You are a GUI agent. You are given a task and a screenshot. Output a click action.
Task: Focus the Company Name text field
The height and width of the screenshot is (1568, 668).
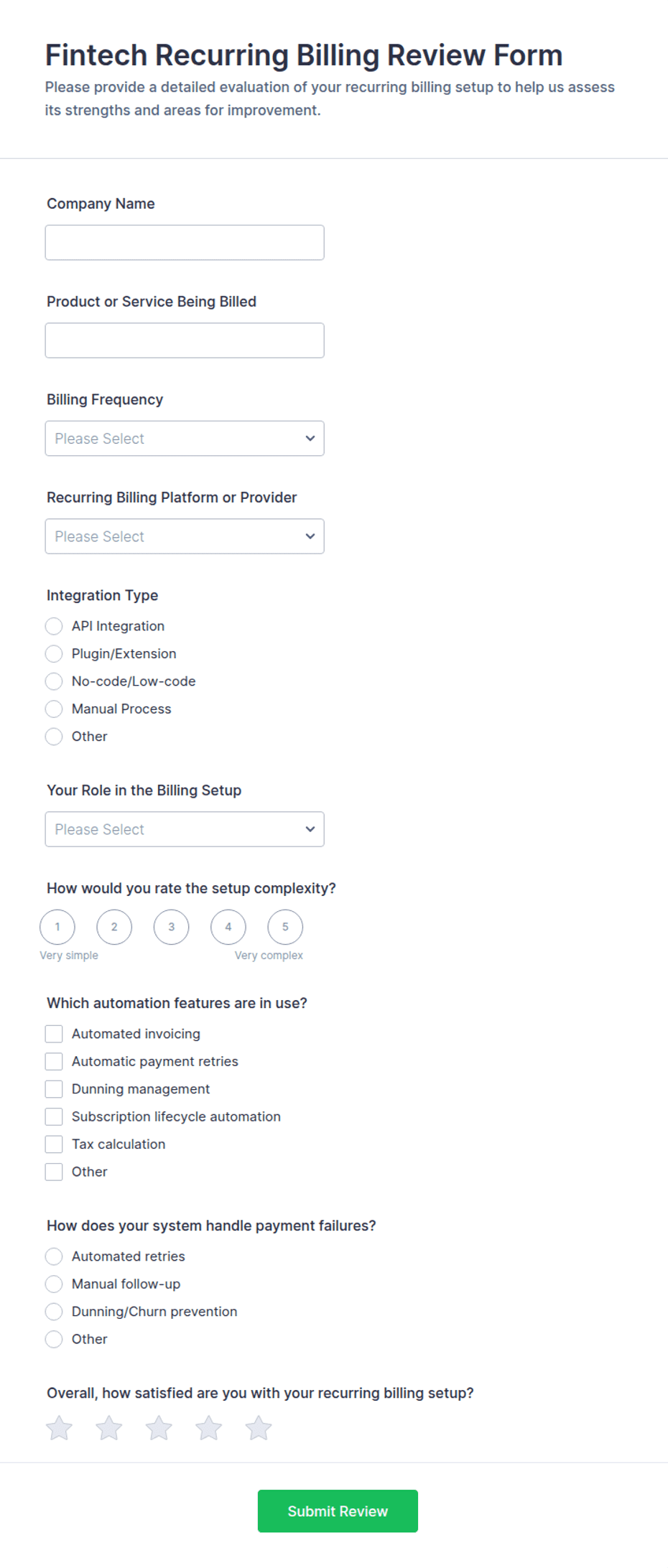(185, 243)
